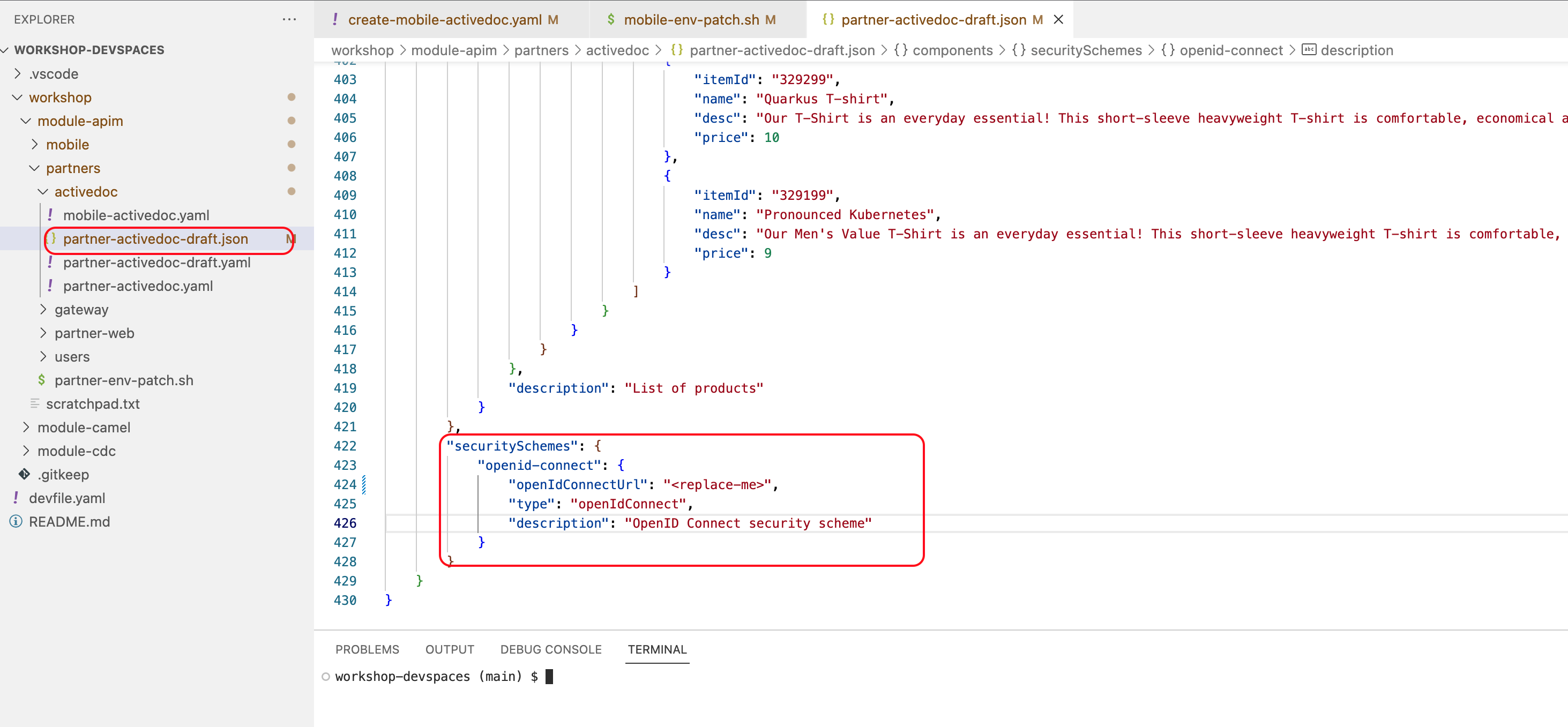
Task: Open Explorer more actions ellipsis menu
Action: 289,19
